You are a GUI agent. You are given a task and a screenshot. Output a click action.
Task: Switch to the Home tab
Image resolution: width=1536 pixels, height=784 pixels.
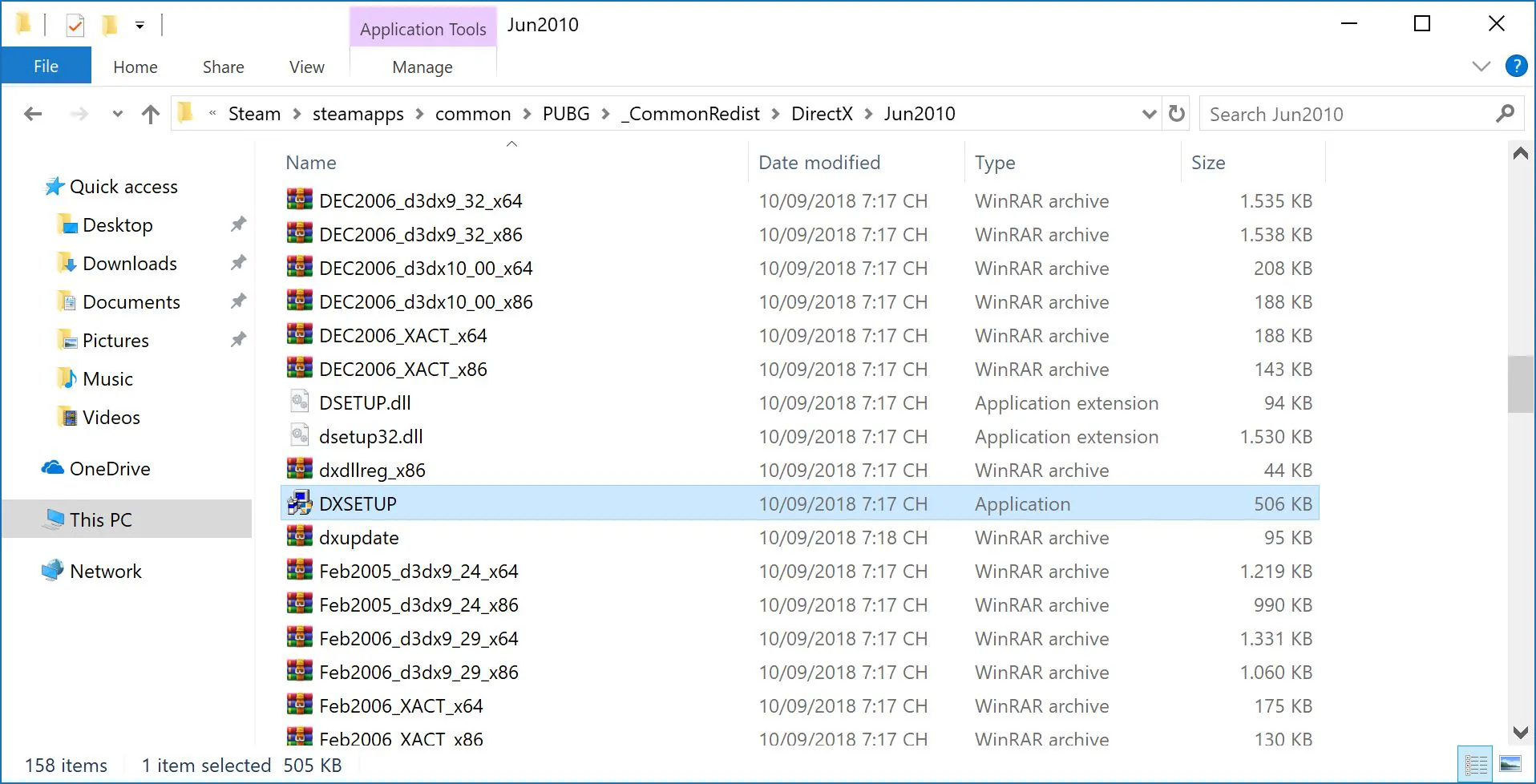click(135, 67)
